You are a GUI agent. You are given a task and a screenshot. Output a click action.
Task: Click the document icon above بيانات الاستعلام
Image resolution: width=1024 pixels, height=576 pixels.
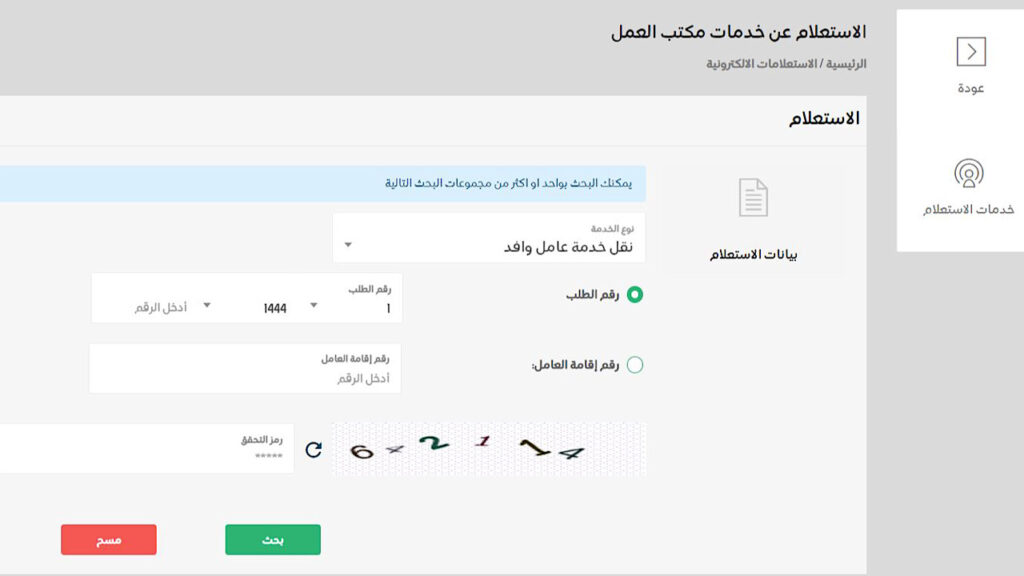click(x=753, y=197)
